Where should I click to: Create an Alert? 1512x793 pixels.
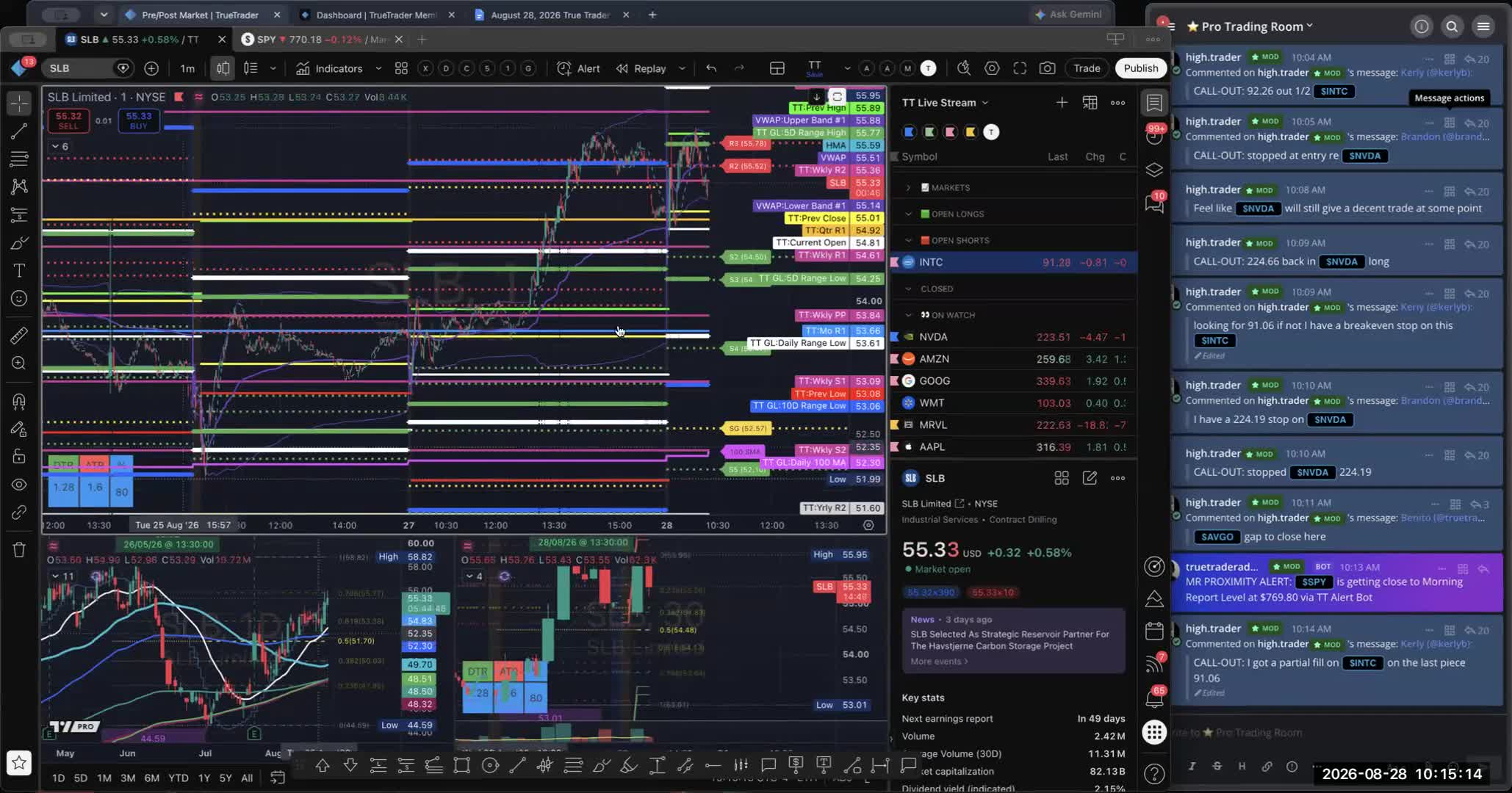click(x=579, y=68)
